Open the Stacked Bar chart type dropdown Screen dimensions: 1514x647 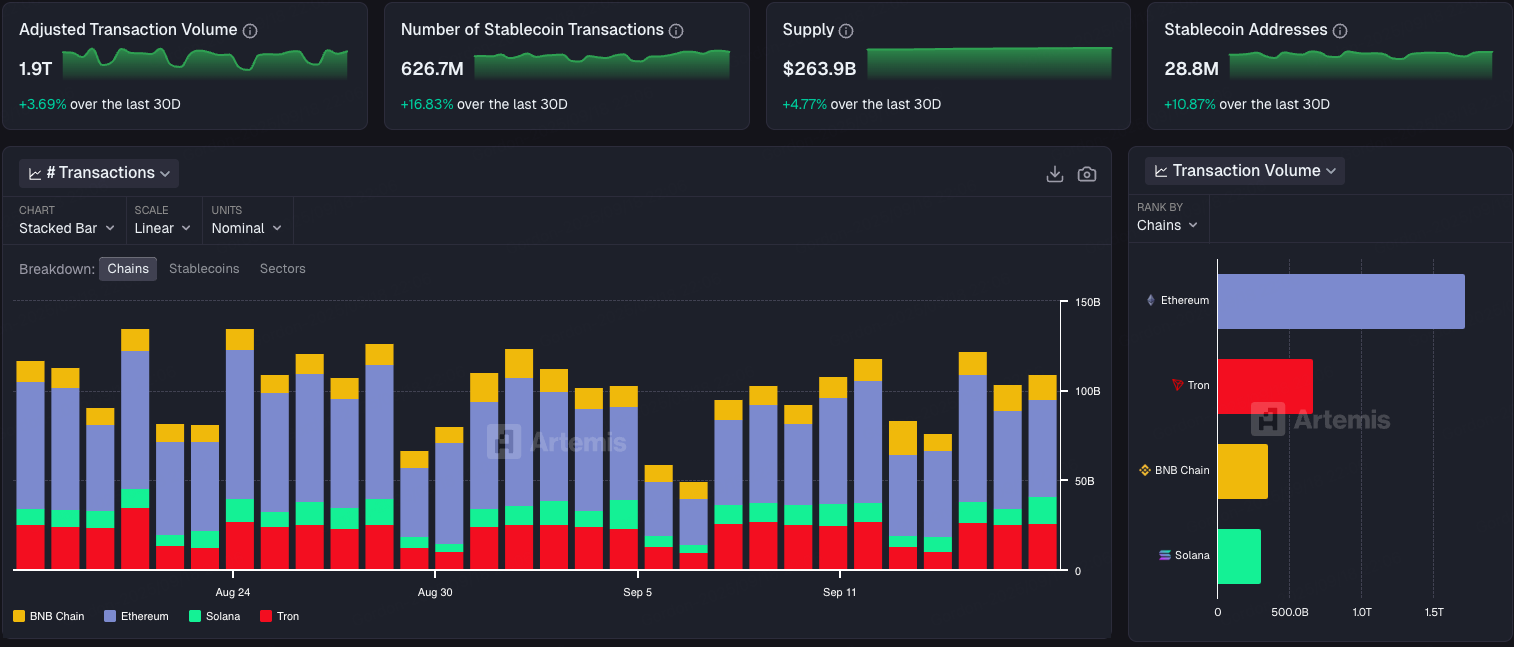[67, 228]
